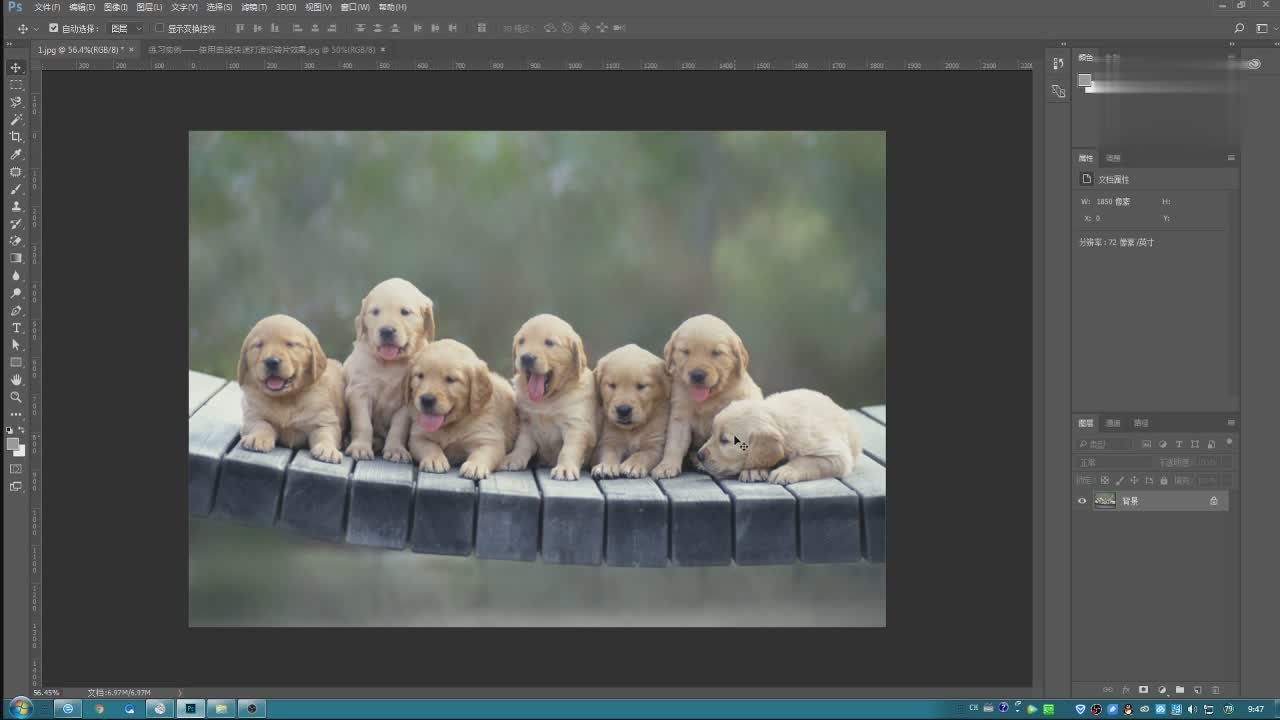Open the Layers panel menu
The height and width of the screenshot is (720, 1280).
click(1231, 423)
